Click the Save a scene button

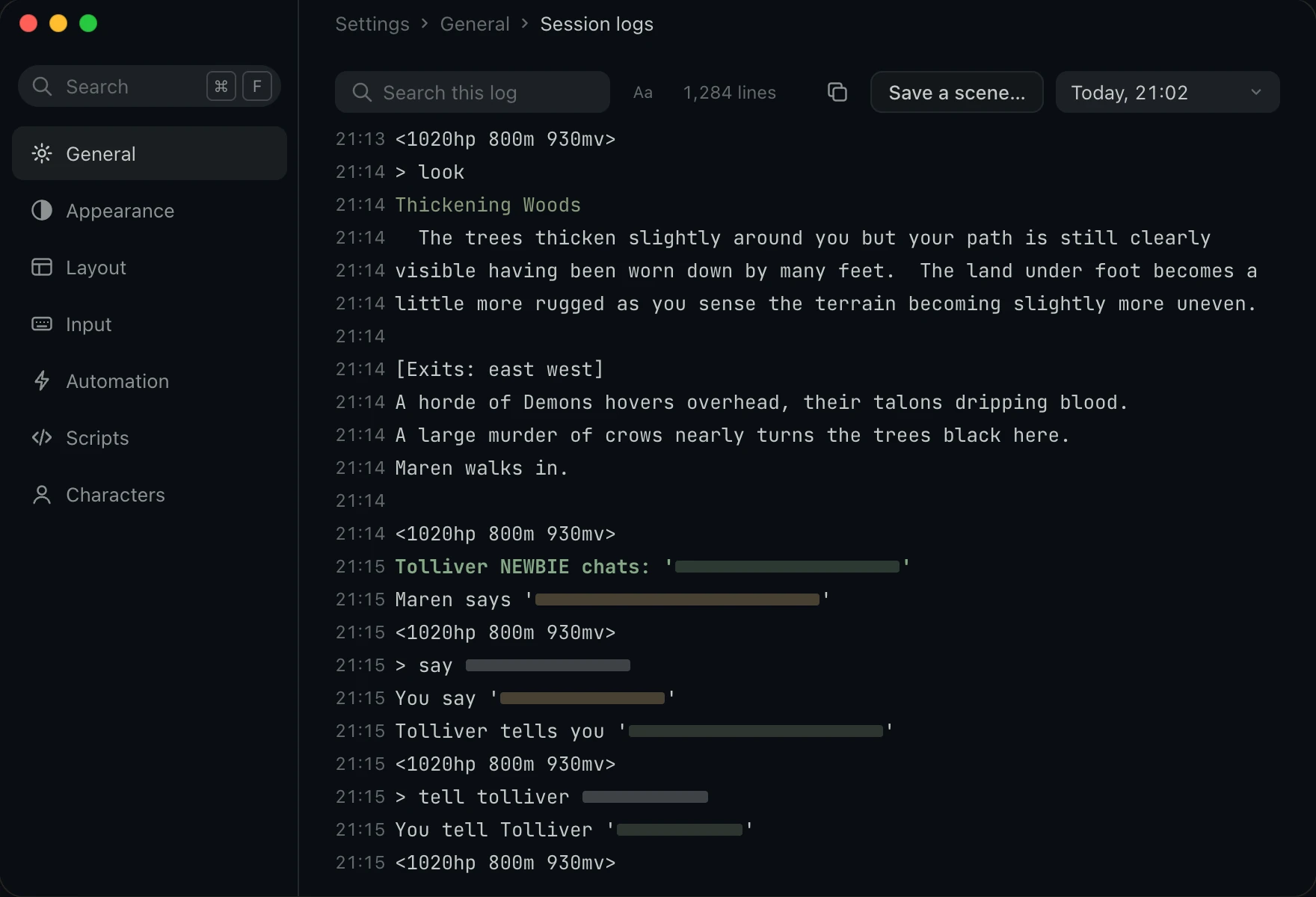point(957,92)
